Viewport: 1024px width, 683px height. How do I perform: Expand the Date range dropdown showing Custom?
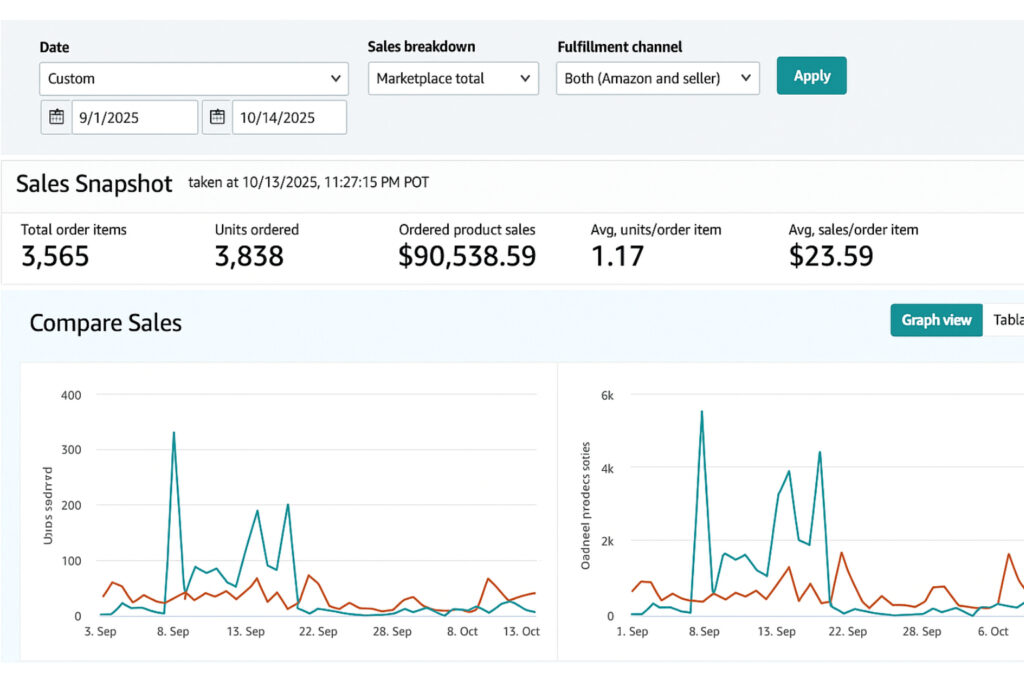[193, 78]
